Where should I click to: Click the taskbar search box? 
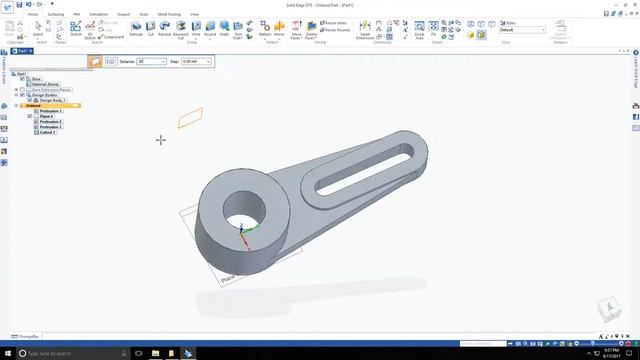(x=73, y=353)
